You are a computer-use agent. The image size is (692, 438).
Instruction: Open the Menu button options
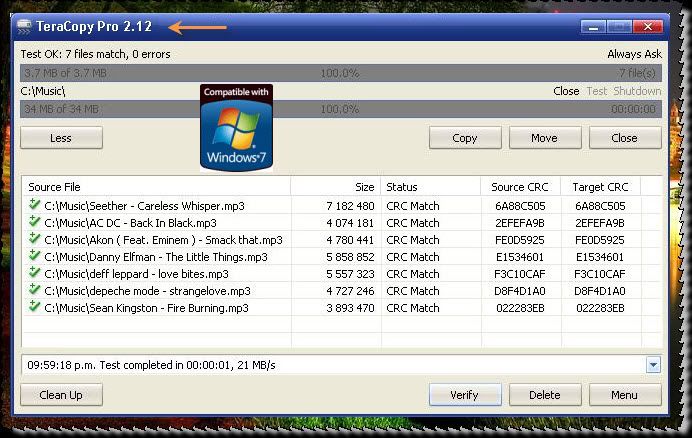(x=624, y=395)
